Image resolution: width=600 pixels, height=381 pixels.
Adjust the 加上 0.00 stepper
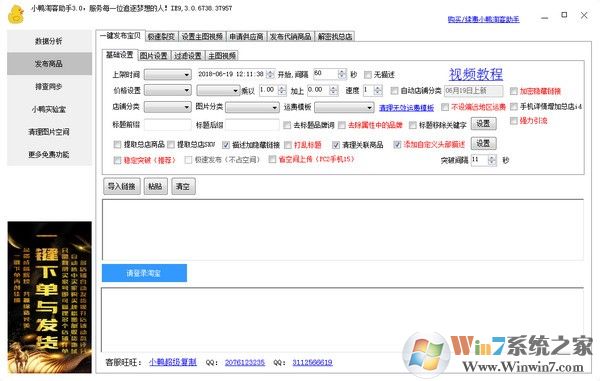[334, 90]
